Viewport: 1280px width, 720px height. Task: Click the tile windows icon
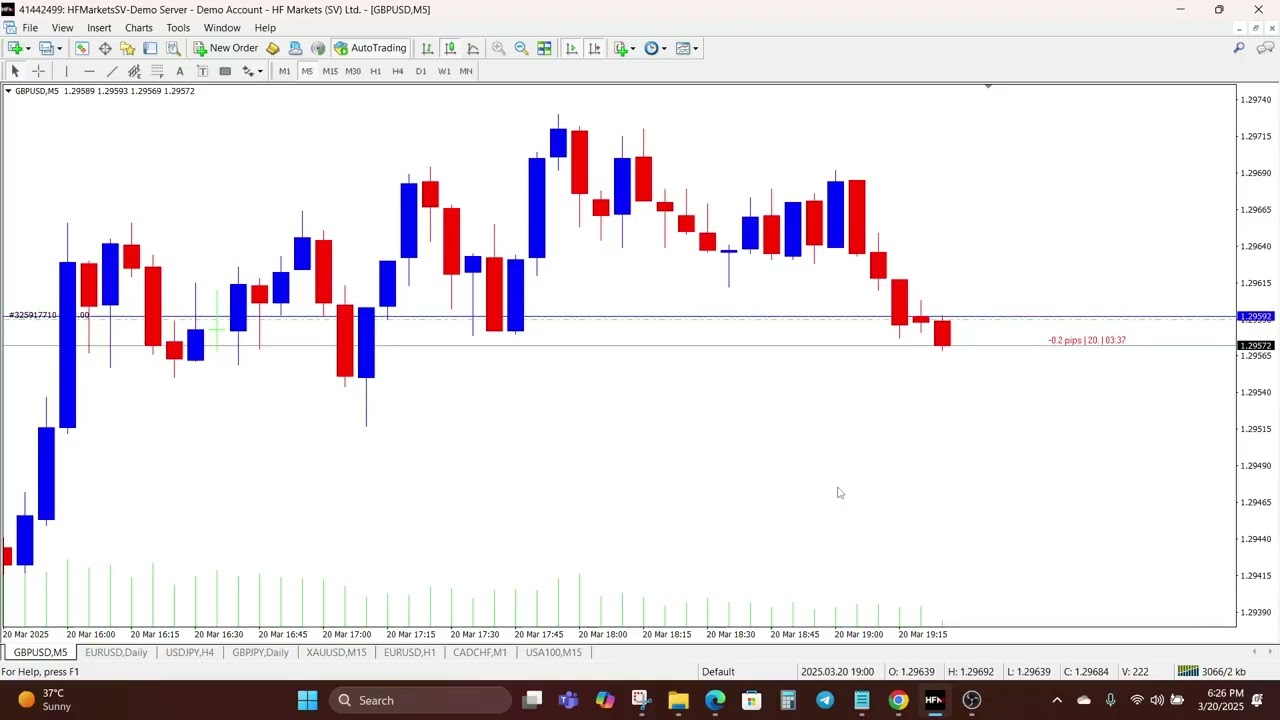click(x=544, y=48)
